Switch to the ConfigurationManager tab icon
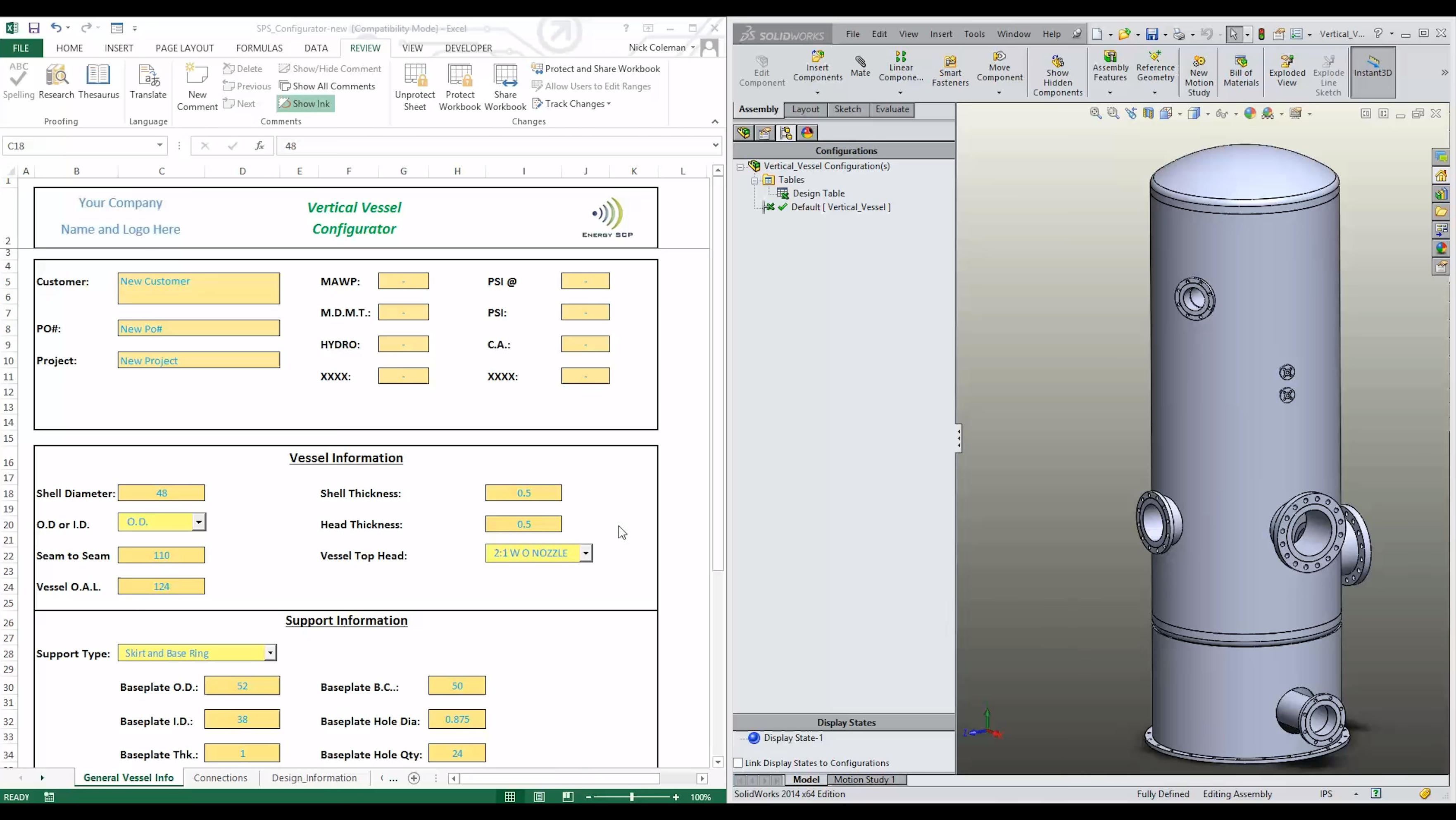Viewport: 1456px width, 820px height. click(786, 132)
